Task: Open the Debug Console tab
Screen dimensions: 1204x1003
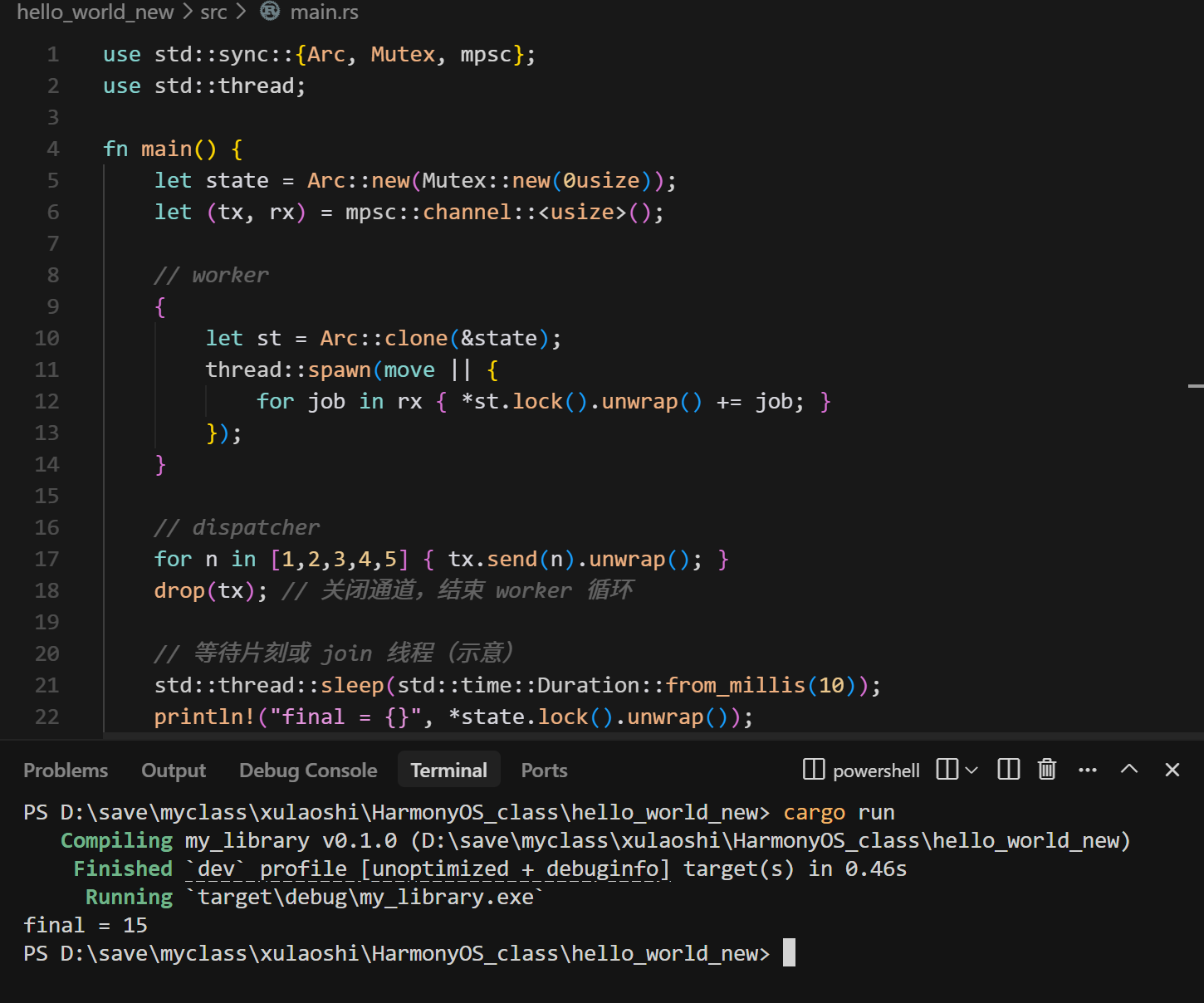Action: pyautogui.click(x=308, y=771)
